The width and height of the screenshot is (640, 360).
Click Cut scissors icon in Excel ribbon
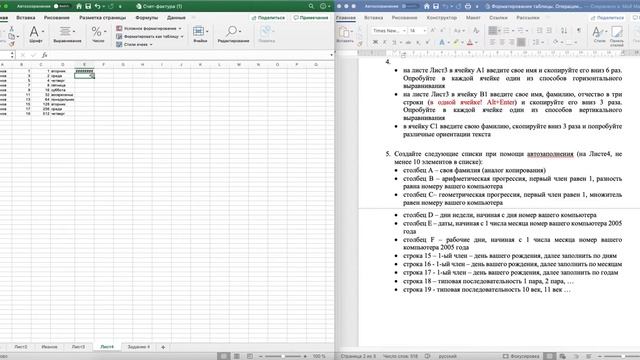tap(11, 29)
